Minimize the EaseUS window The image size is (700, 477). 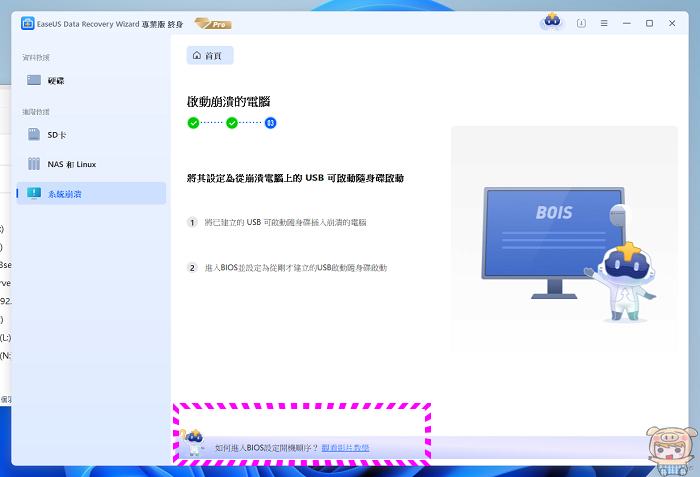[627, 23]
